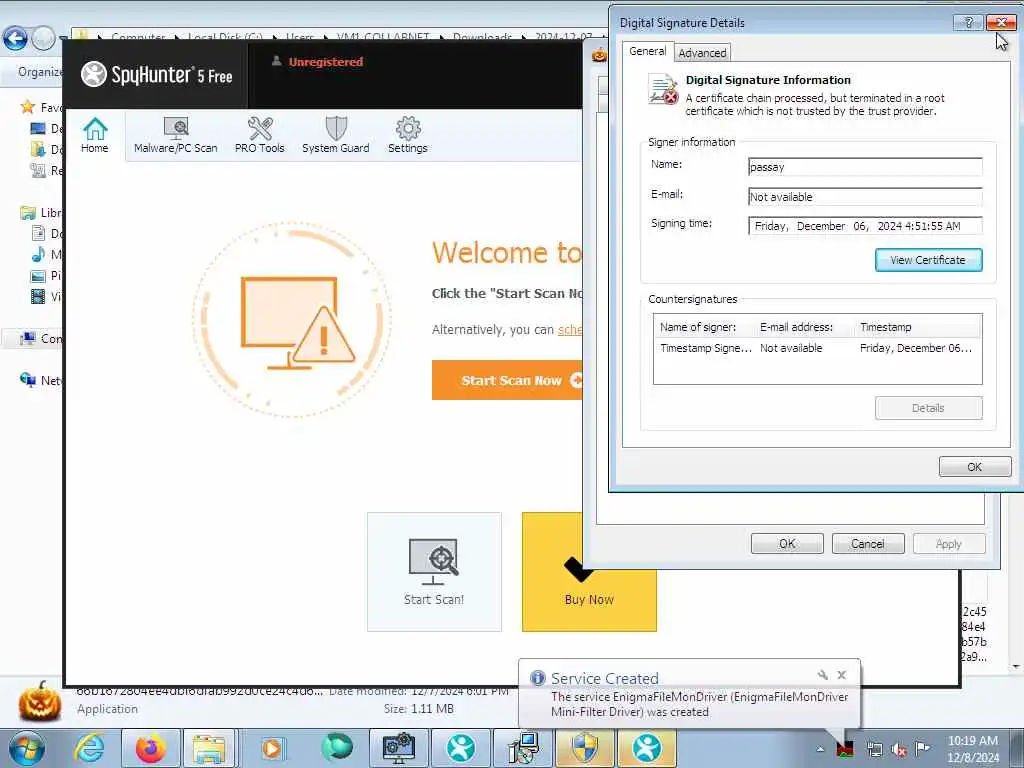
Task: Click Apply in the properties dialog
Action: click(949, 543)
